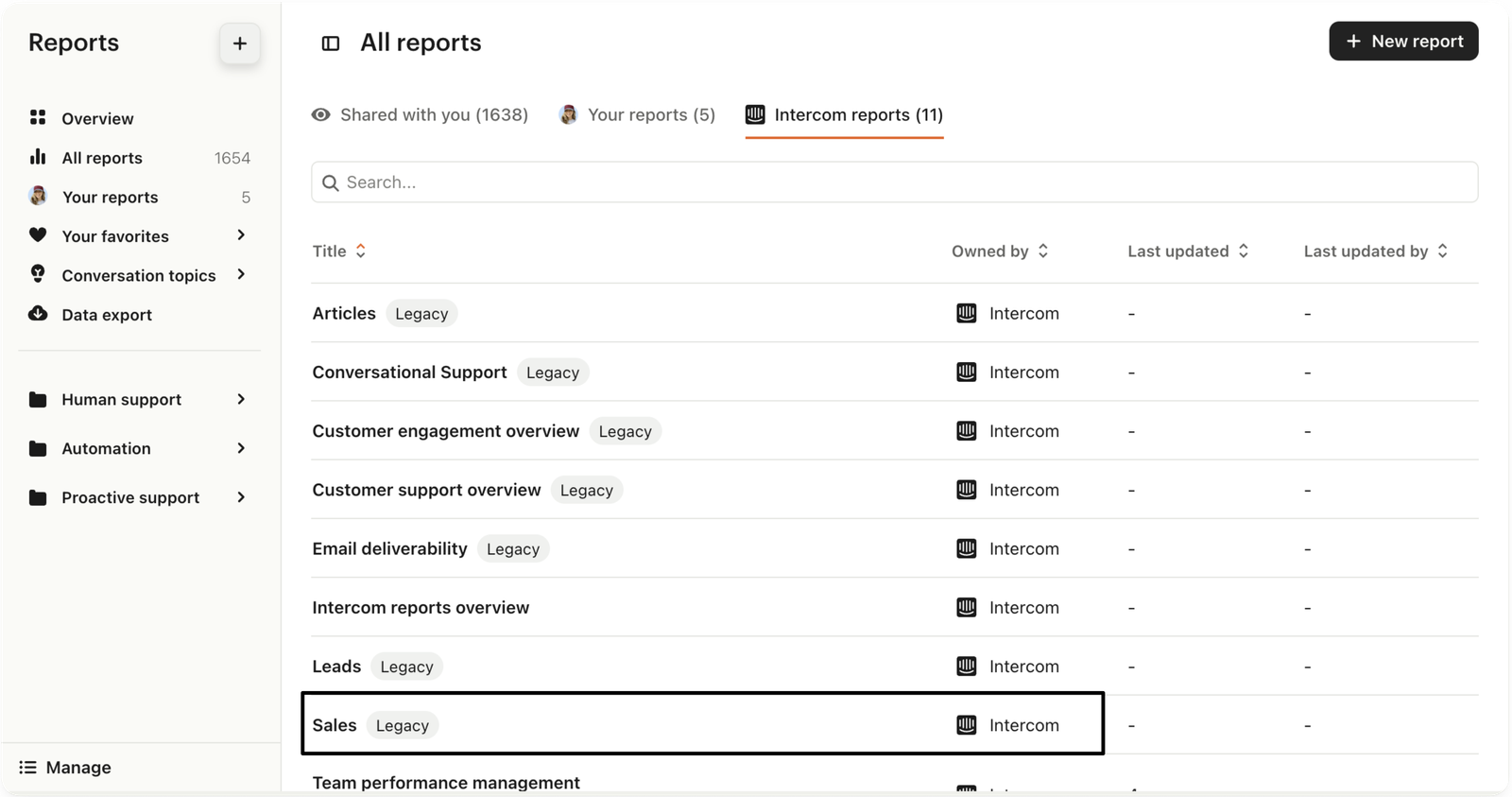Click the Your favorites label in sidebar
Screen dimensions: 1512x797
115,236
